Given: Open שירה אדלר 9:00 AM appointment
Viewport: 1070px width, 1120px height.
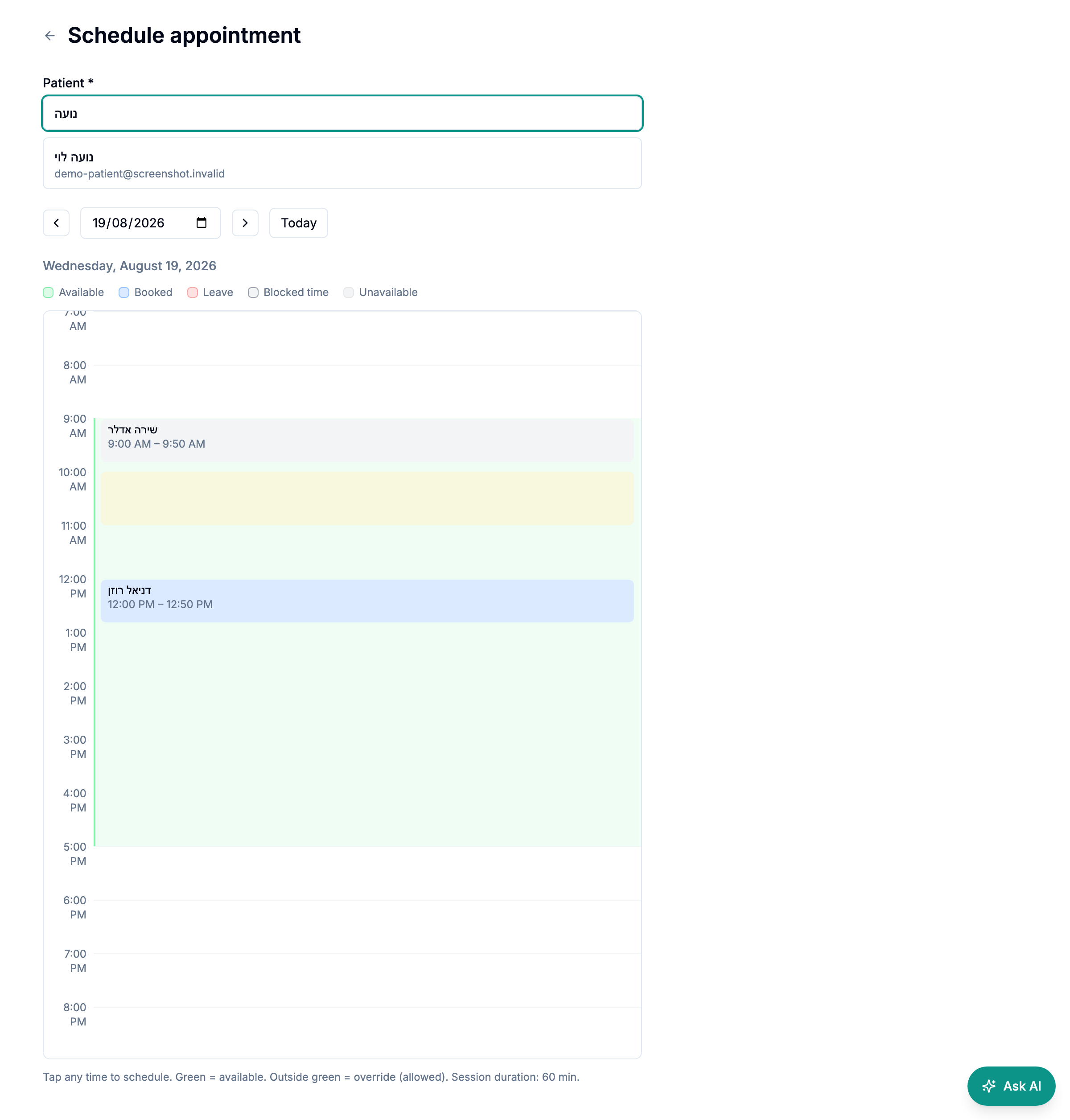Looking at the screenshot, I should [x=367, y=440].
